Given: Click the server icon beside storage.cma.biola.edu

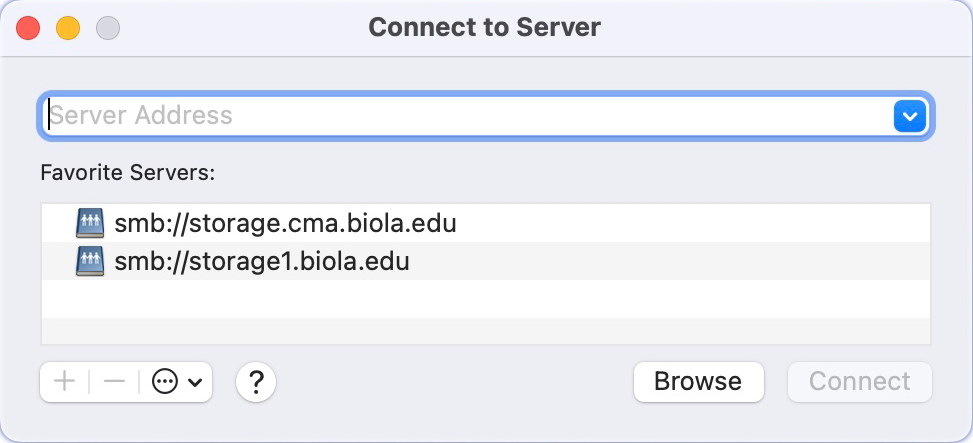Looking at the screenshot, I should point(90,223).
